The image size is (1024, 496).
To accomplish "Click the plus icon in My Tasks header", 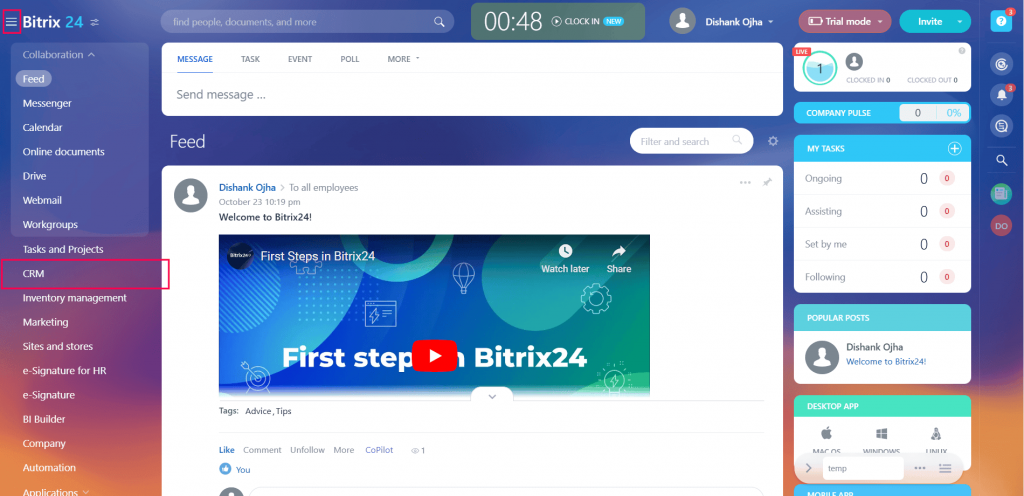I will (954, 149).
